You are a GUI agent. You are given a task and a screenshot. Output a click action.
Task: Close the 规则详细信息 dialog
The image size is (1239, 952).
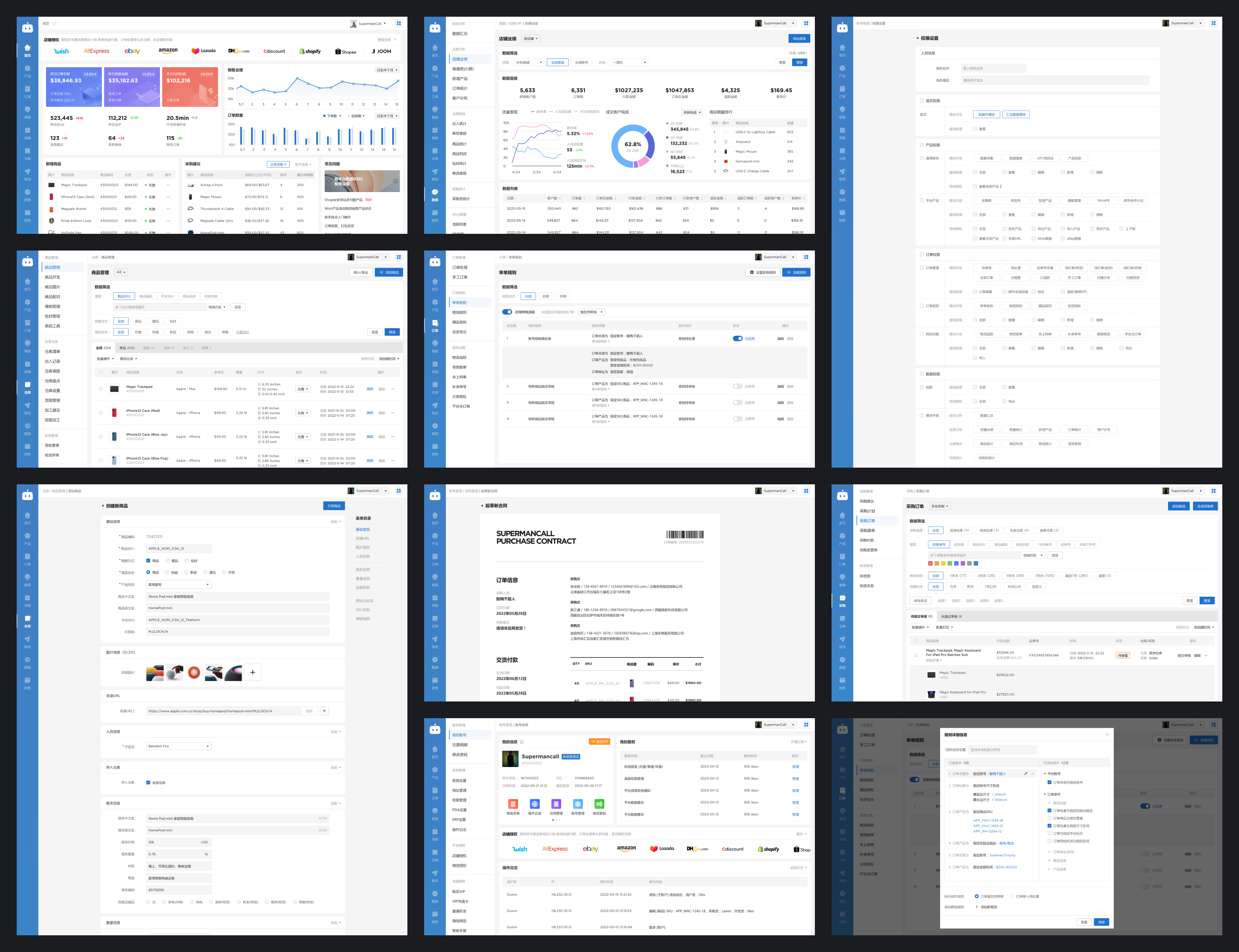click(x=1106, y=734)
